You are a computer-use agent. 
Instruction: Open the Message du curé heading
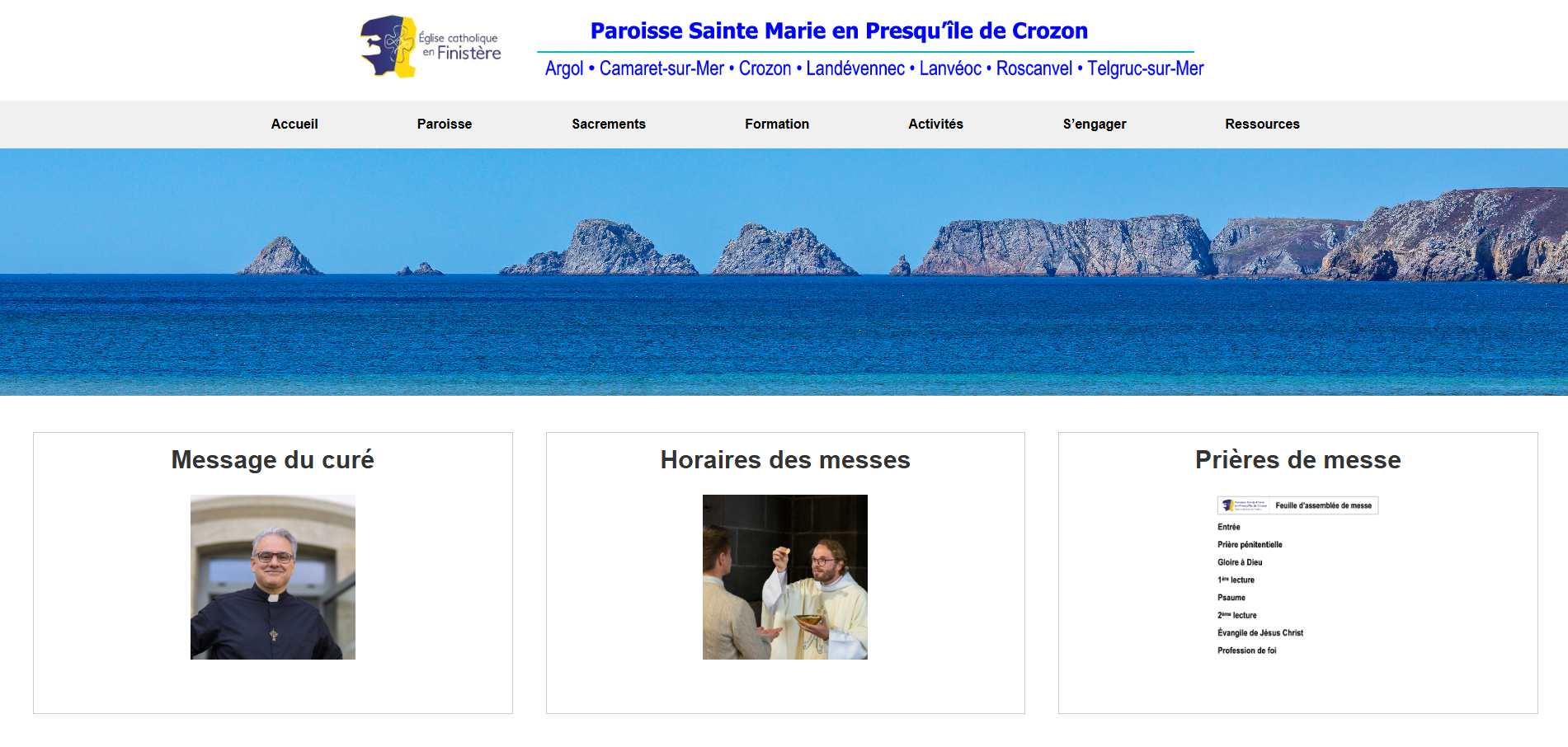tap(273, 459)
